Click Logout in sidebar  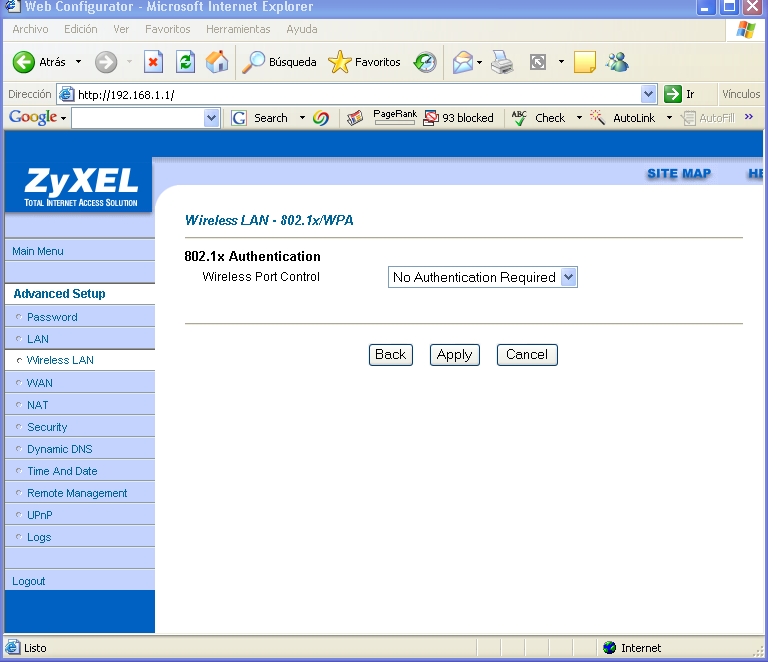tap(28, 581)
